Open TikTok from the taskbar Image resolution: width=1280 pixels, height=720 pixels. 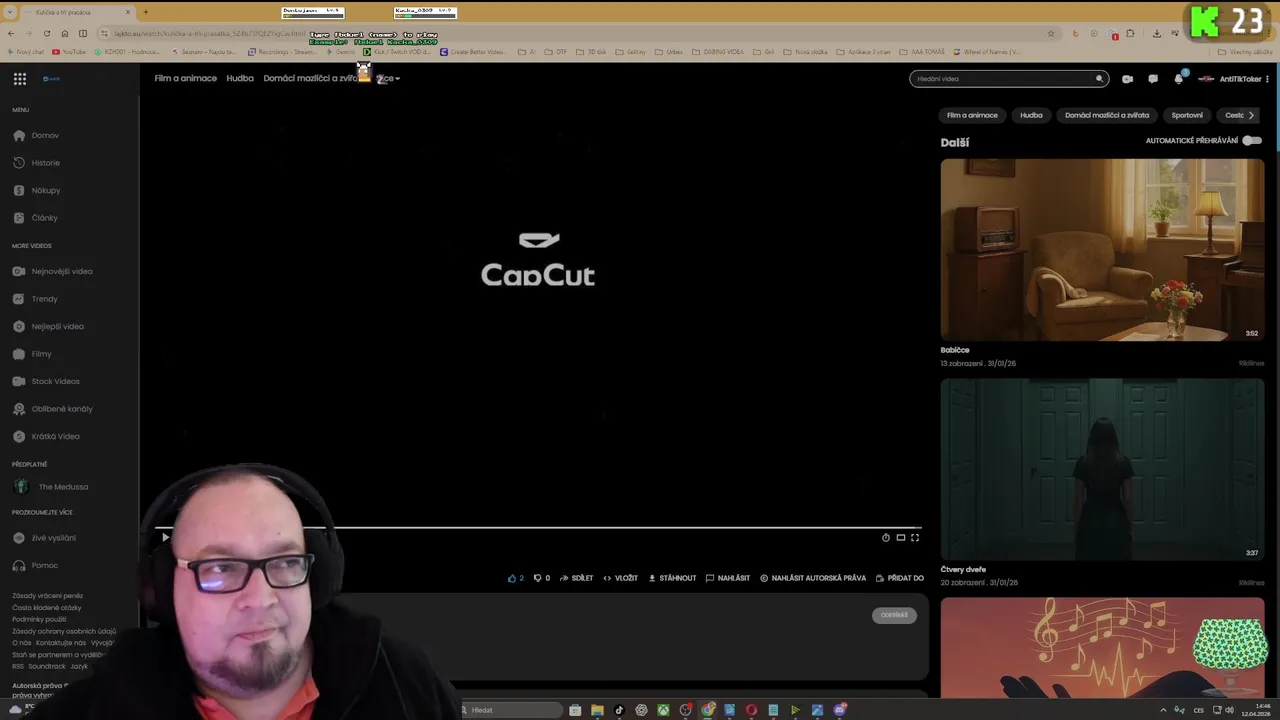(619, 710)
